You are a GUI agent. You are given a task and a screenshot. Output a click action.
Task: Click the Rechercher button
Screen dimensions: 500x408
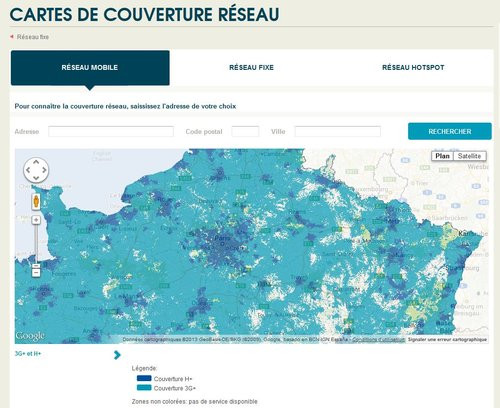click(x=450, y=131)
